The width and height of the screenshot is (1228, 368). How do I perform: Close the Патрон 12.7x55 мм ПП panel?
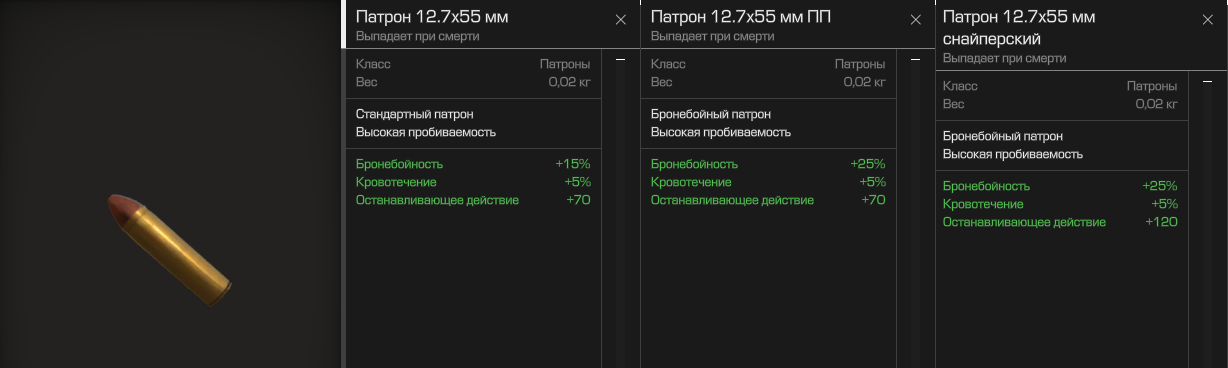[915, 20]
